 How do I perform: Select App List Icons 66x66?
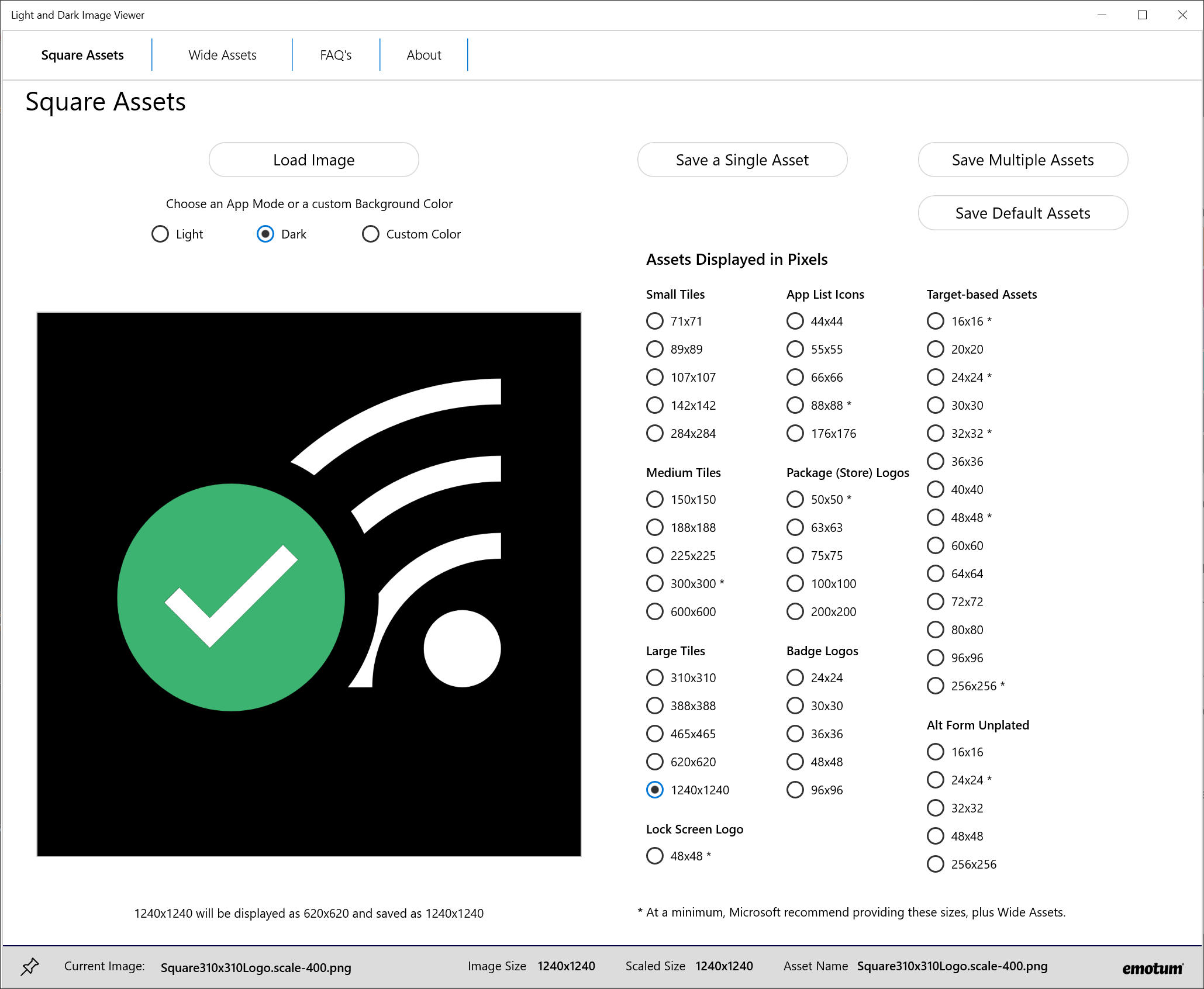[815, 377]
